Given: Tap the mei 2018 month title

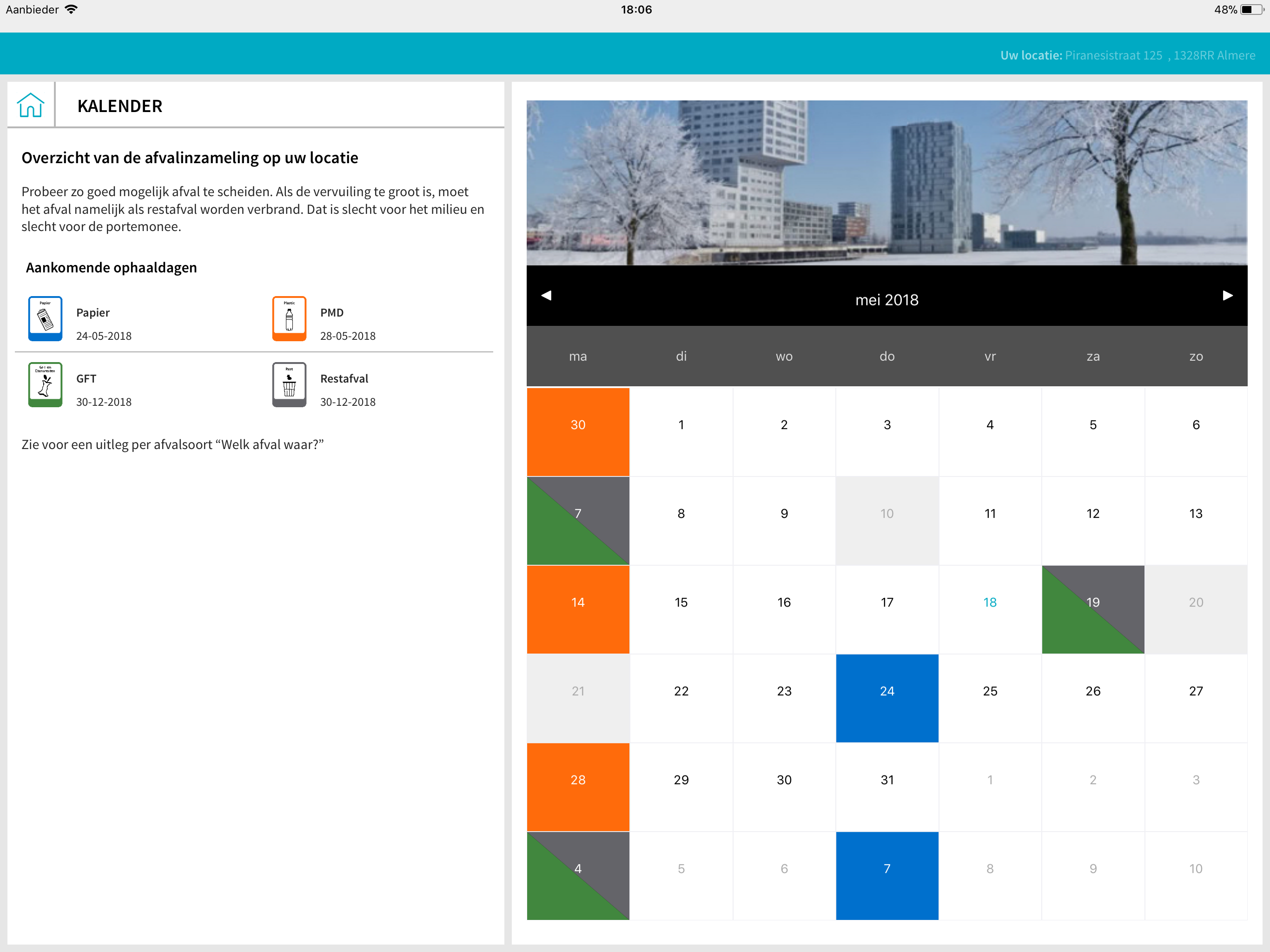Looking at the screenshot, I should coord(886,300).
